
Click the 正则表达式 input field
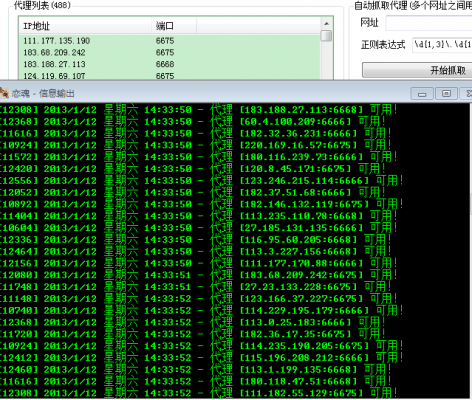[442, 45]
